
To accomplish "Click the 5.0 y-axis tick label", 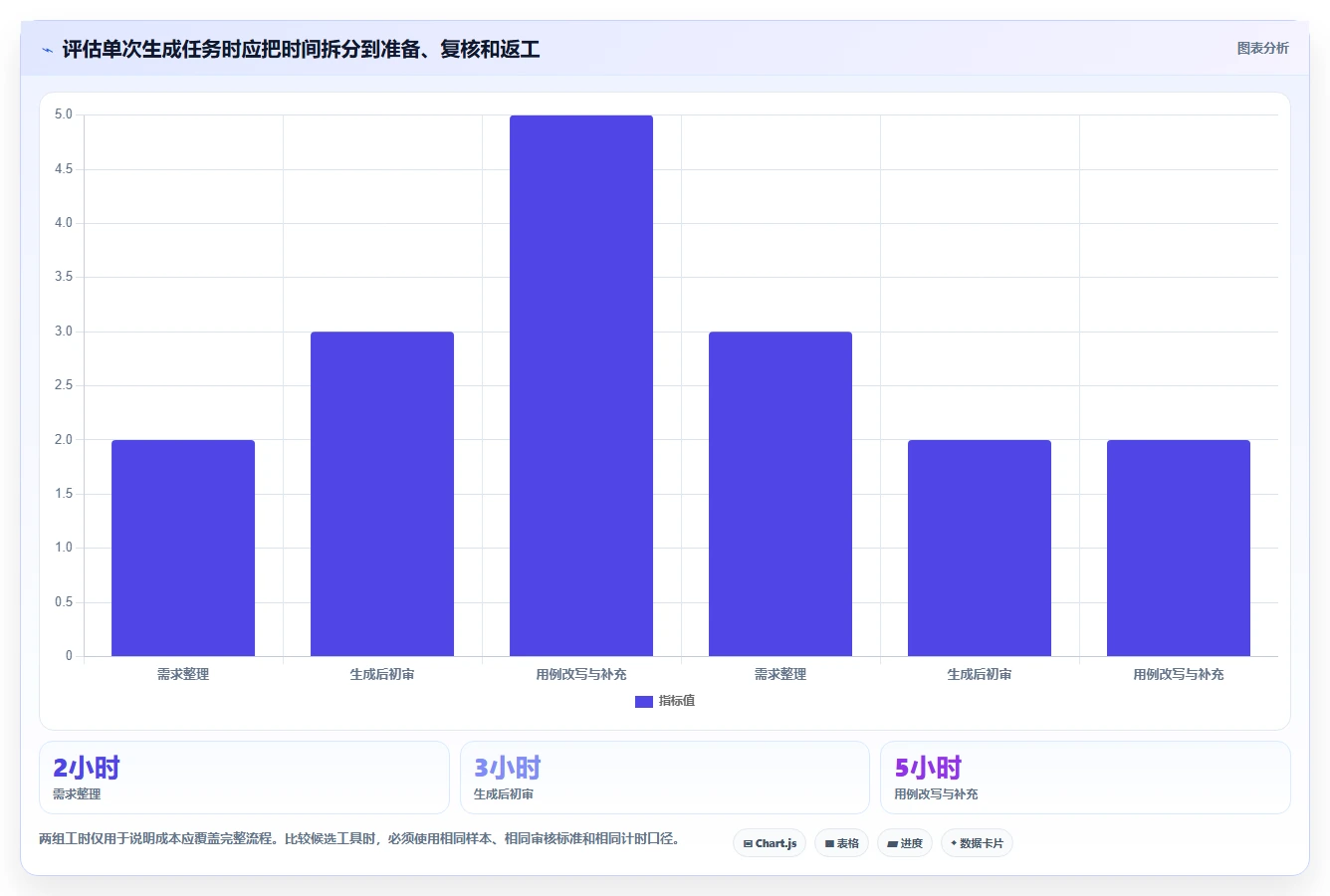I will coord(64,114).
